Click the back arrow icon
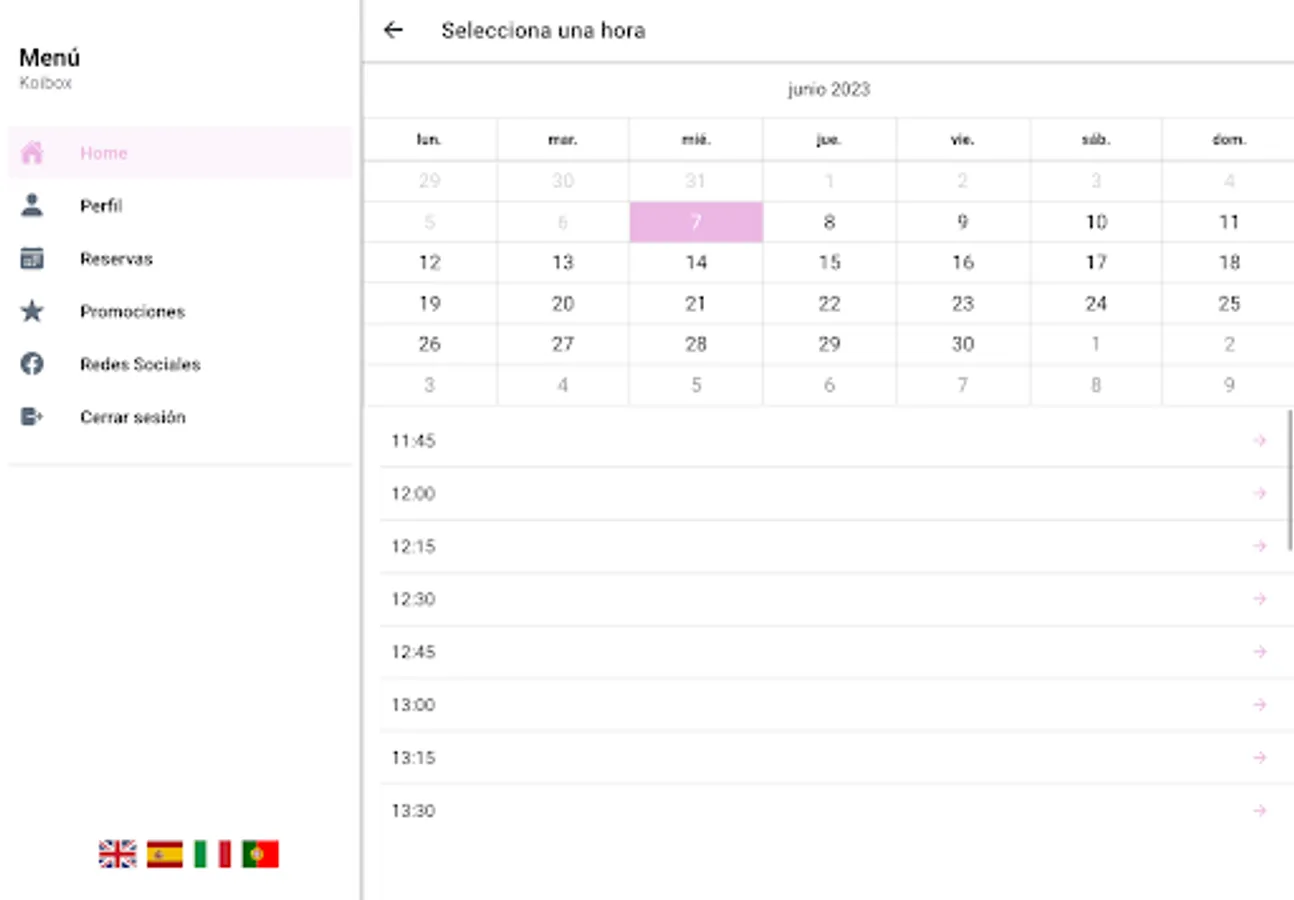The width and height of the screenshot is (1294, 900). coord(393,30)
